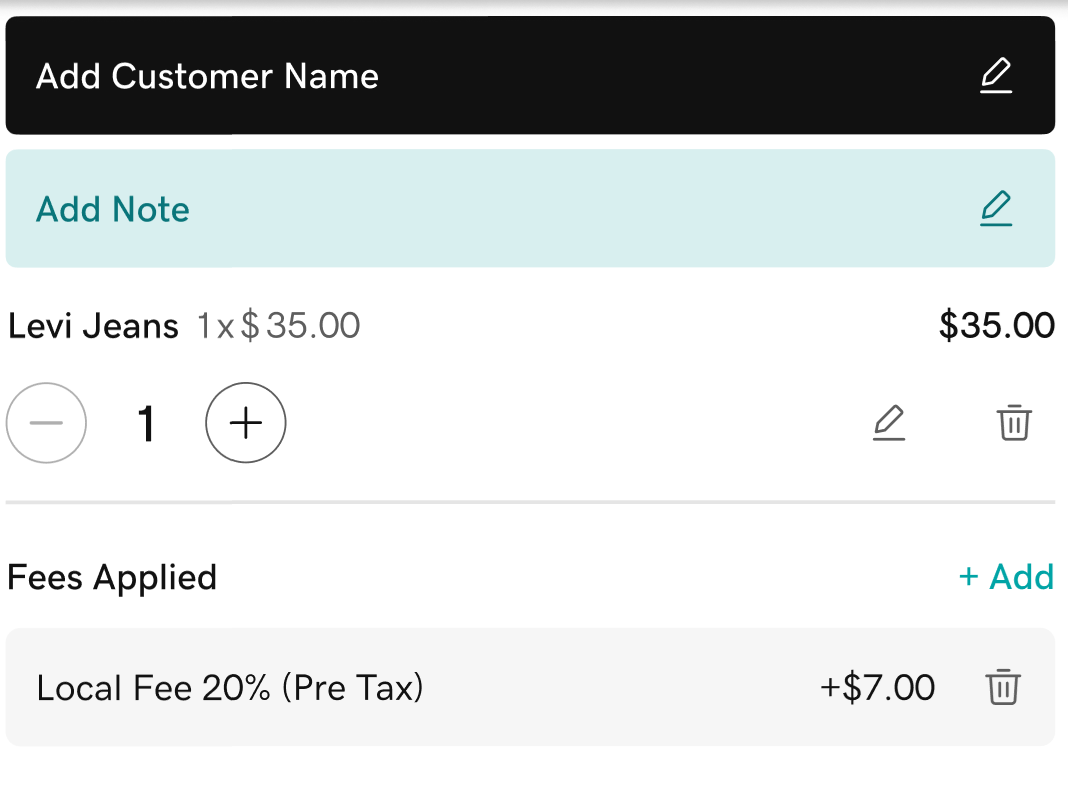Tap the quantity number between minus and plus
The width and height of the screenshot is (1068, 788).
coord(146,424)
